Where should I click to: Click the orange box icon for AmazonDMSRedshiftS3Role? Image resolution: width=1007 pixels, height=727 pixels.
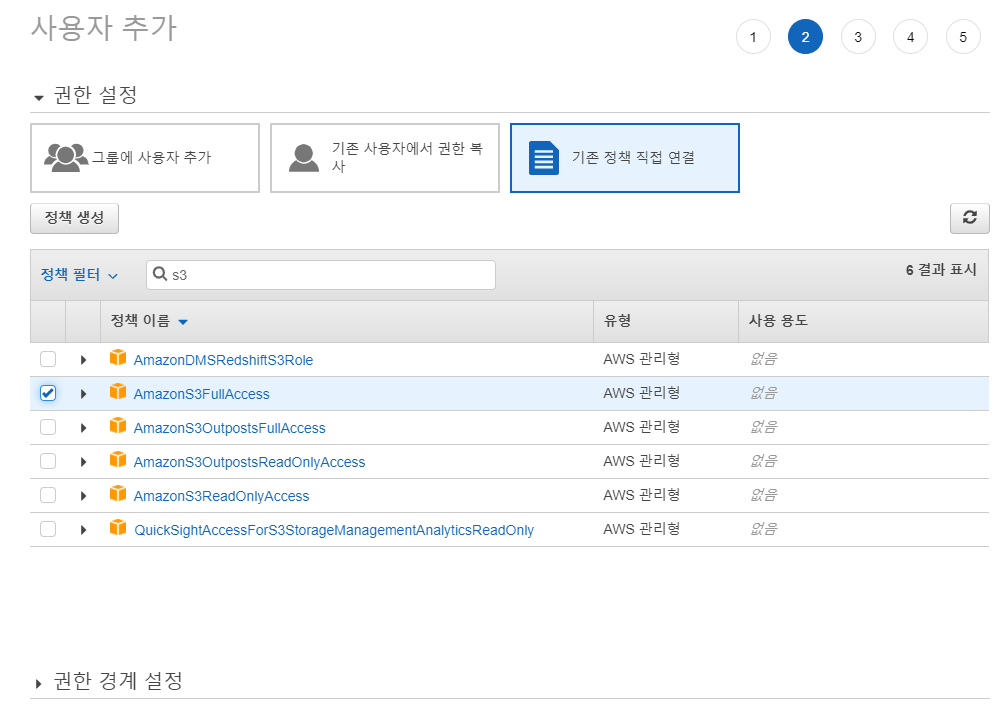pos(118,357)
